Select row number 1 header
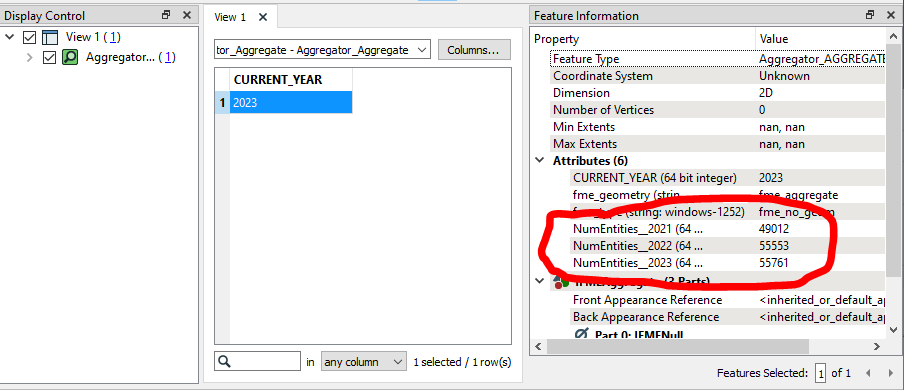This screenshot has width=904, height=390. pos(222,103)
